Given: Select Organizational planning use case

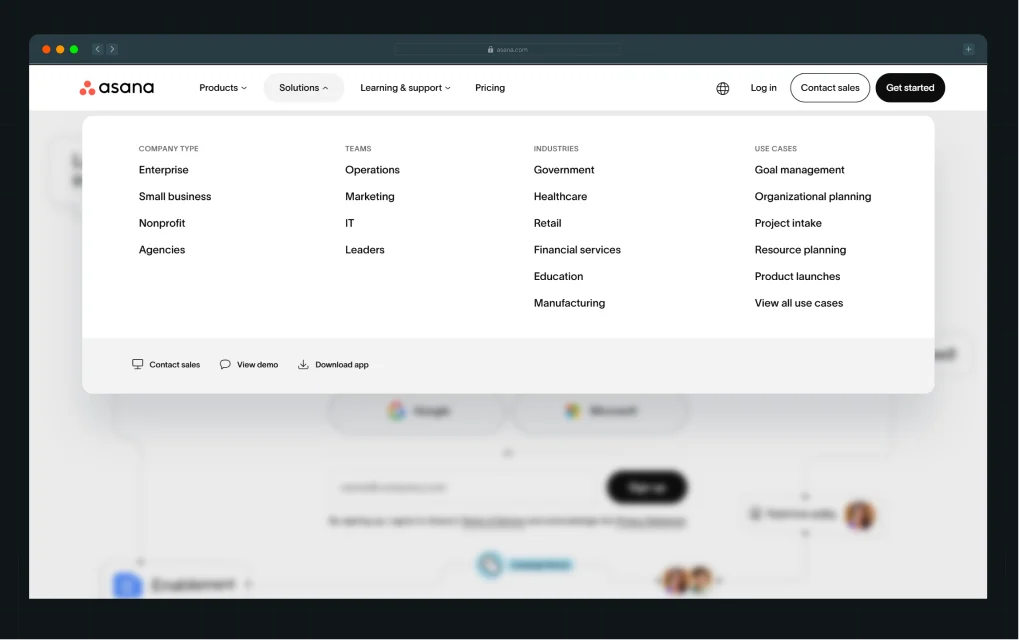Looking at the screenshot, I should (813, 196).
